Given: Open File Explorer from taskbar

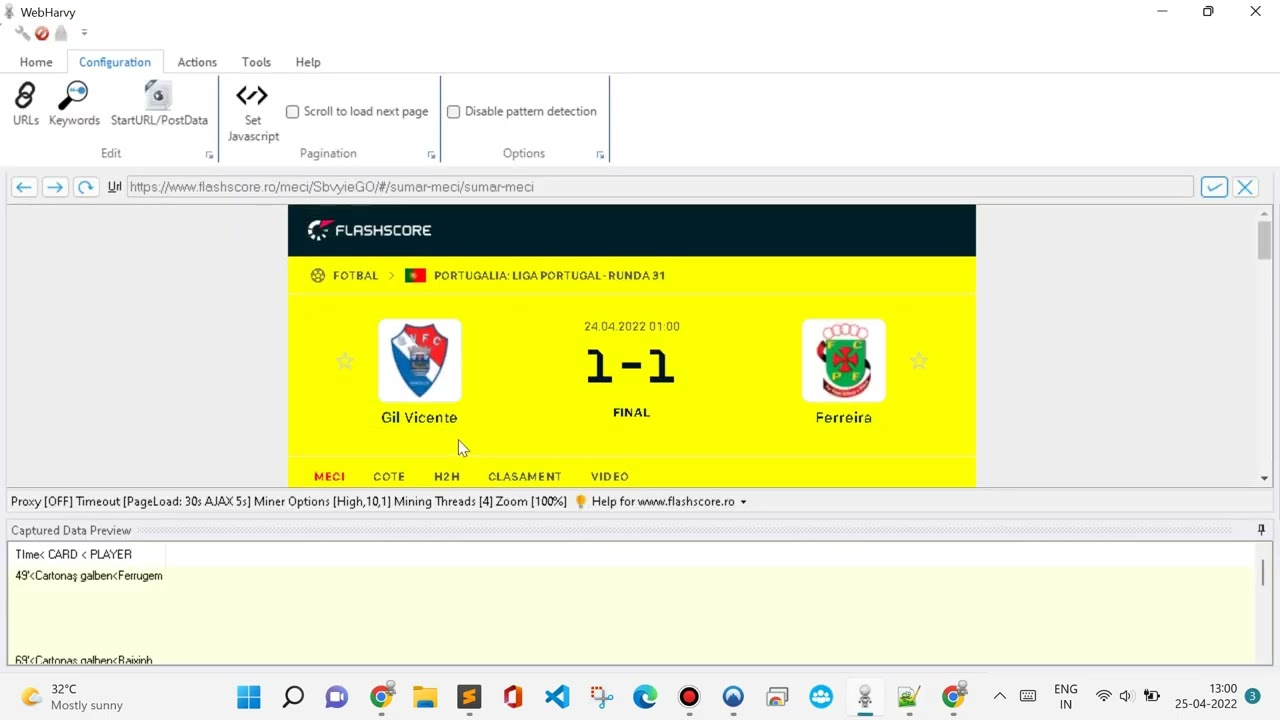Looking at the screenshot, I should click(425, 697).
